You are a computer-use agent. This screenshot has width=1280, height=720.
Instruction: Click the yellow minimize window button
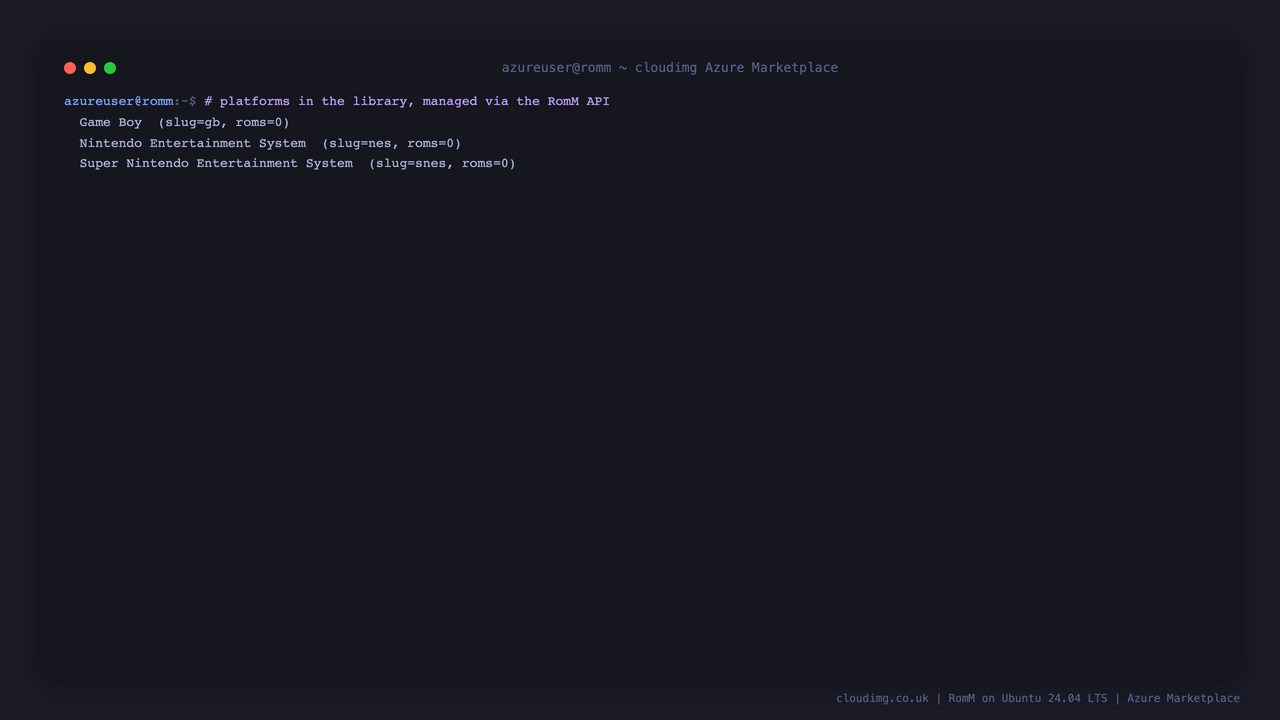[90, 68]
